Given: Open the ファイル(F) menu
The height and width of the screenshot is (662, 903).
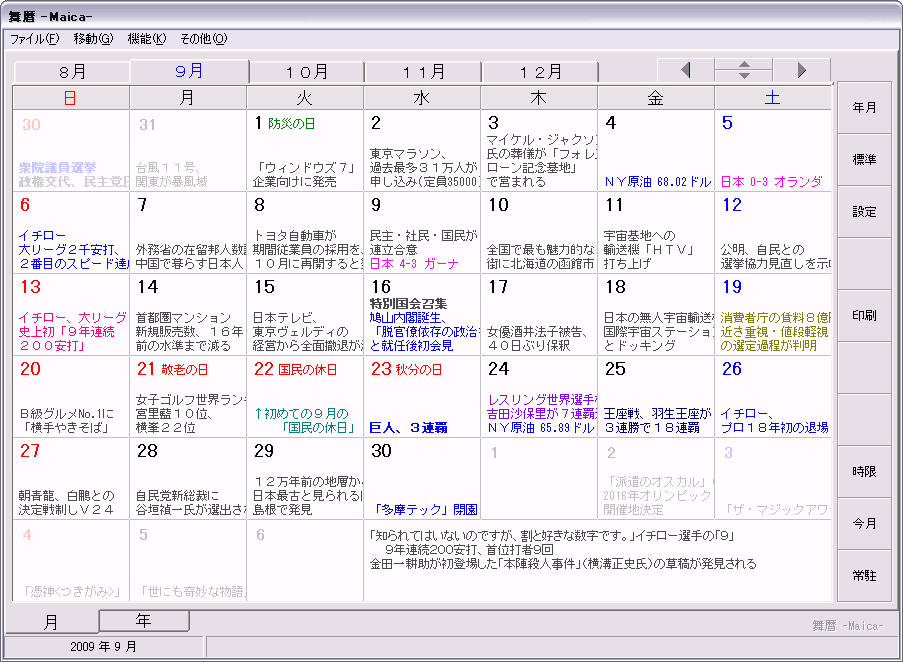Looking at the screenshot, I should (x=33, y=39).
